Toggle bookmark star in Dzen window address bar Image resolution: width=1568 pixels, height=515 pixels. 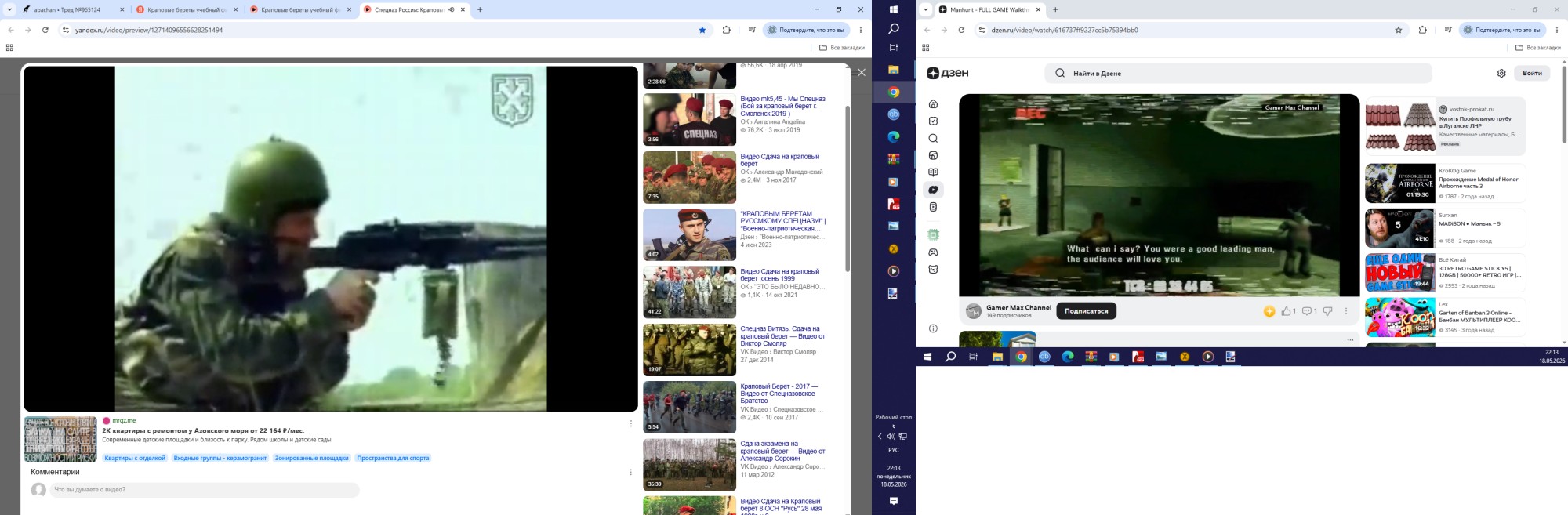point(1398,30)
